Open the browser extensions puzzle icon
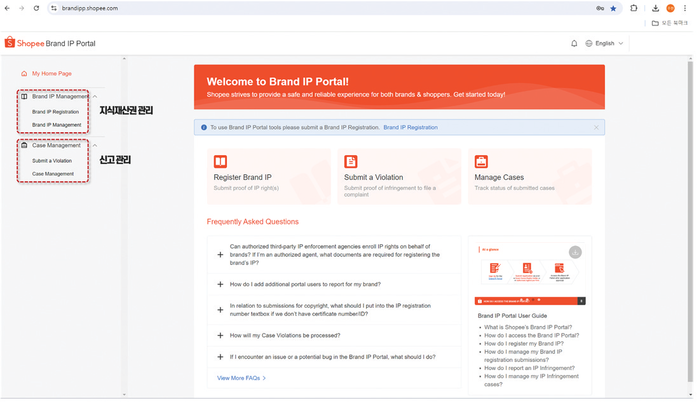The image size is (699, 405). point(633,8)
